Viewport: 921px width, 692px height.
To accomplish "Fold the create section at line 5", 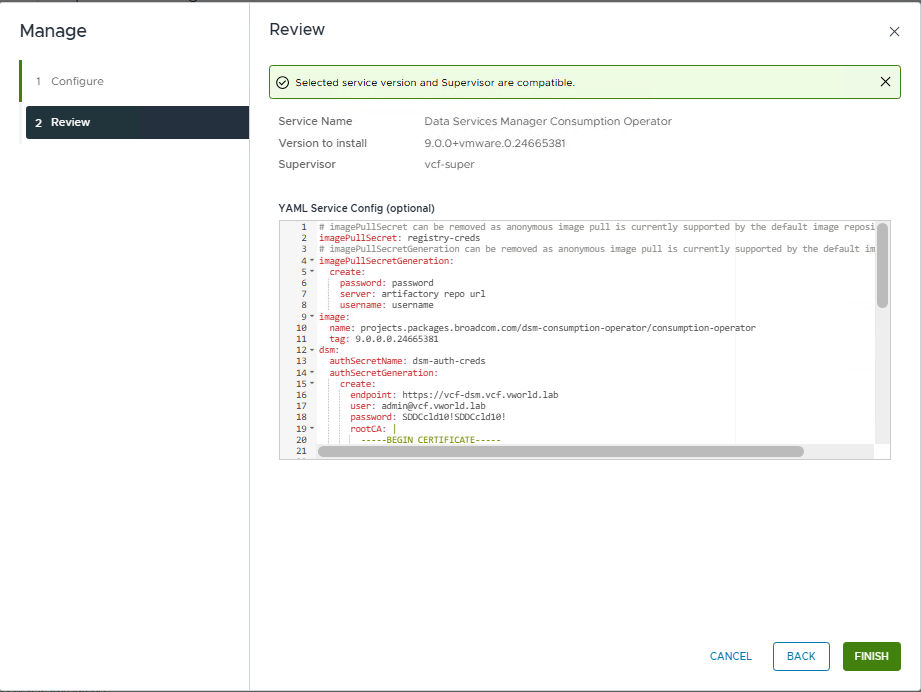I will (312, 272).
